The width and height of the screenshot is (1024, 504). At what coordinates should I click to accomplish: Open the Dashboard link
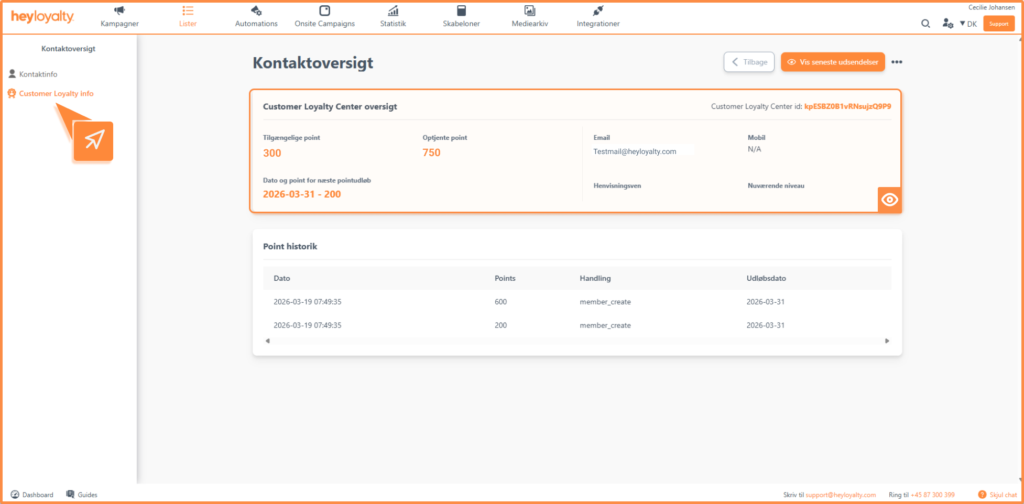click(38, 495)
